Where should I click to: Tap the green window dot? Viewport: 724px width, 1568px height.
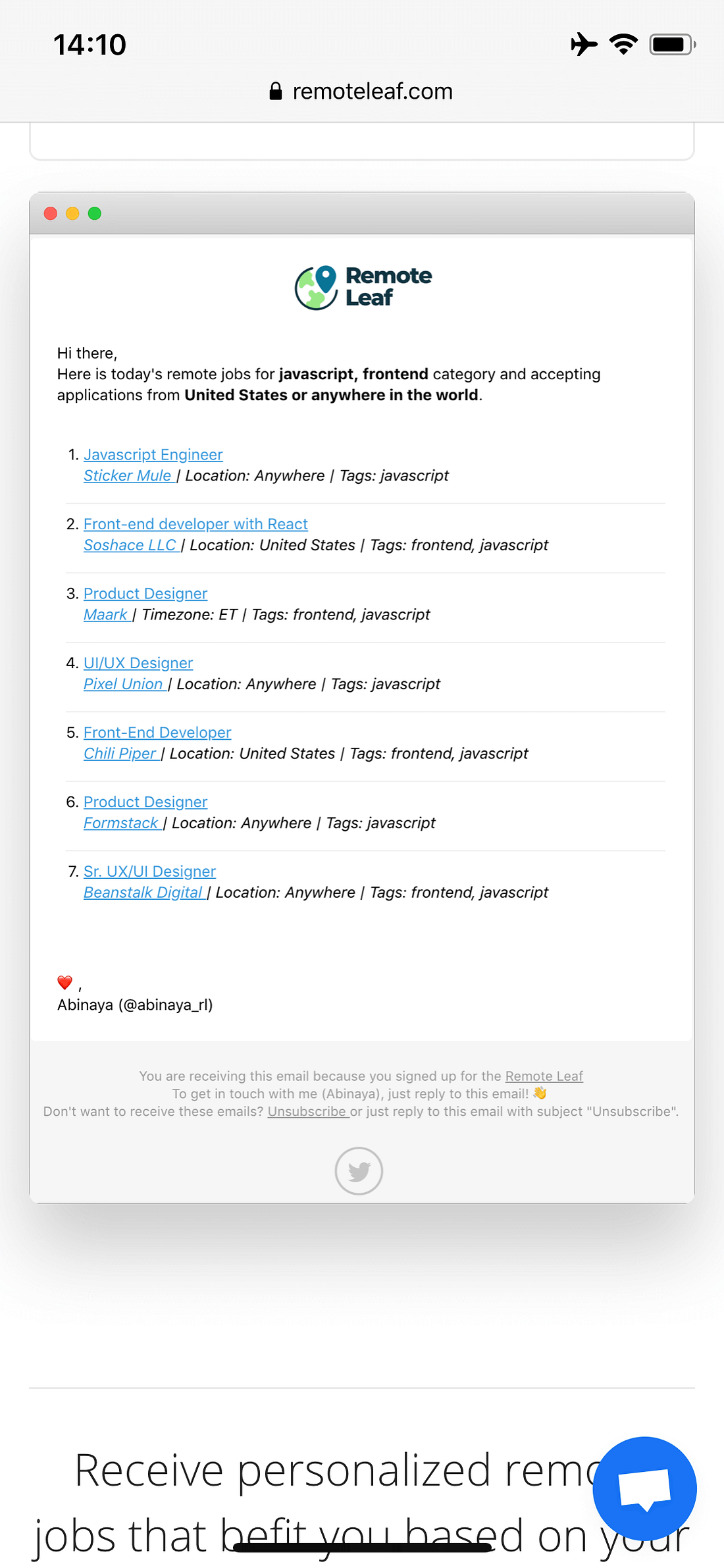pos(95,213)
